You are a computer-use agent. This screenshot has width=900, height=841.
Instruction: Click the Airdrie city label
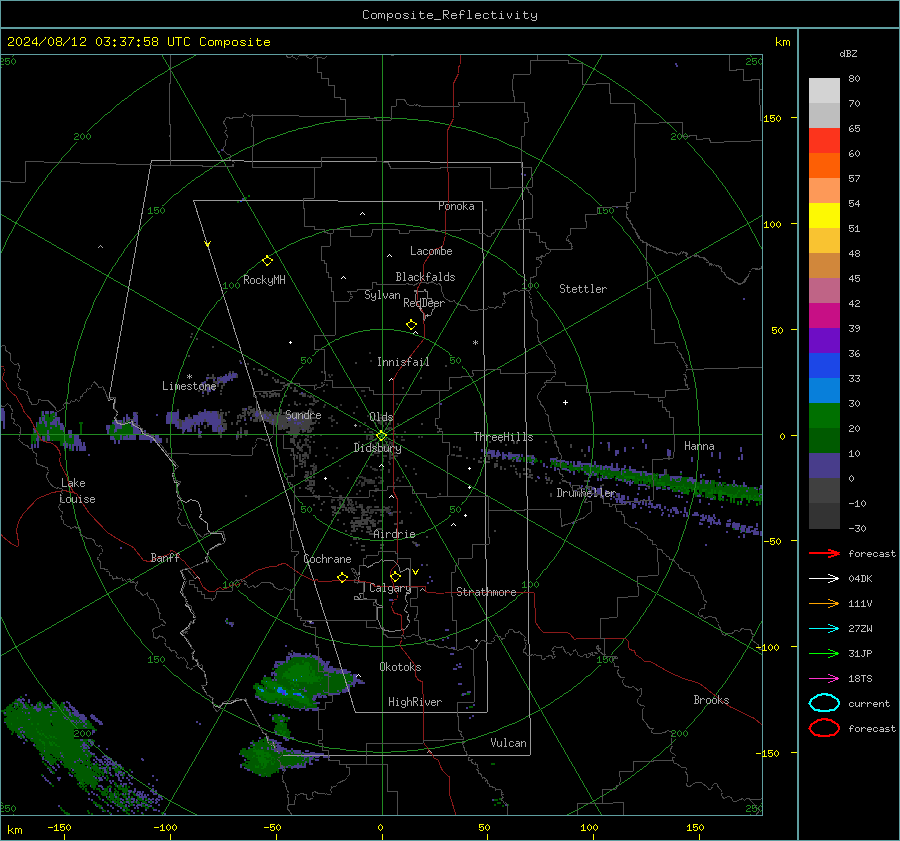[x=394, y=534]
